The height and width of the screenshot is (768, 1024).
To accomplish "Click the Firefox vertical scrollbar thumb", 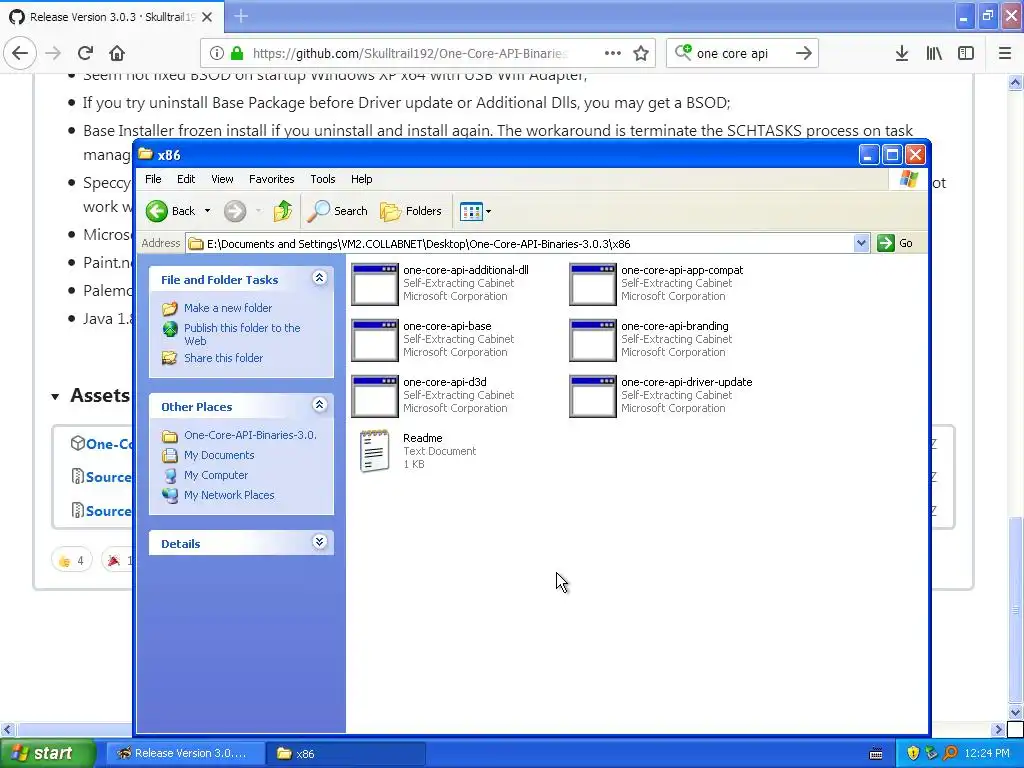I will [x=1016, y=609].
